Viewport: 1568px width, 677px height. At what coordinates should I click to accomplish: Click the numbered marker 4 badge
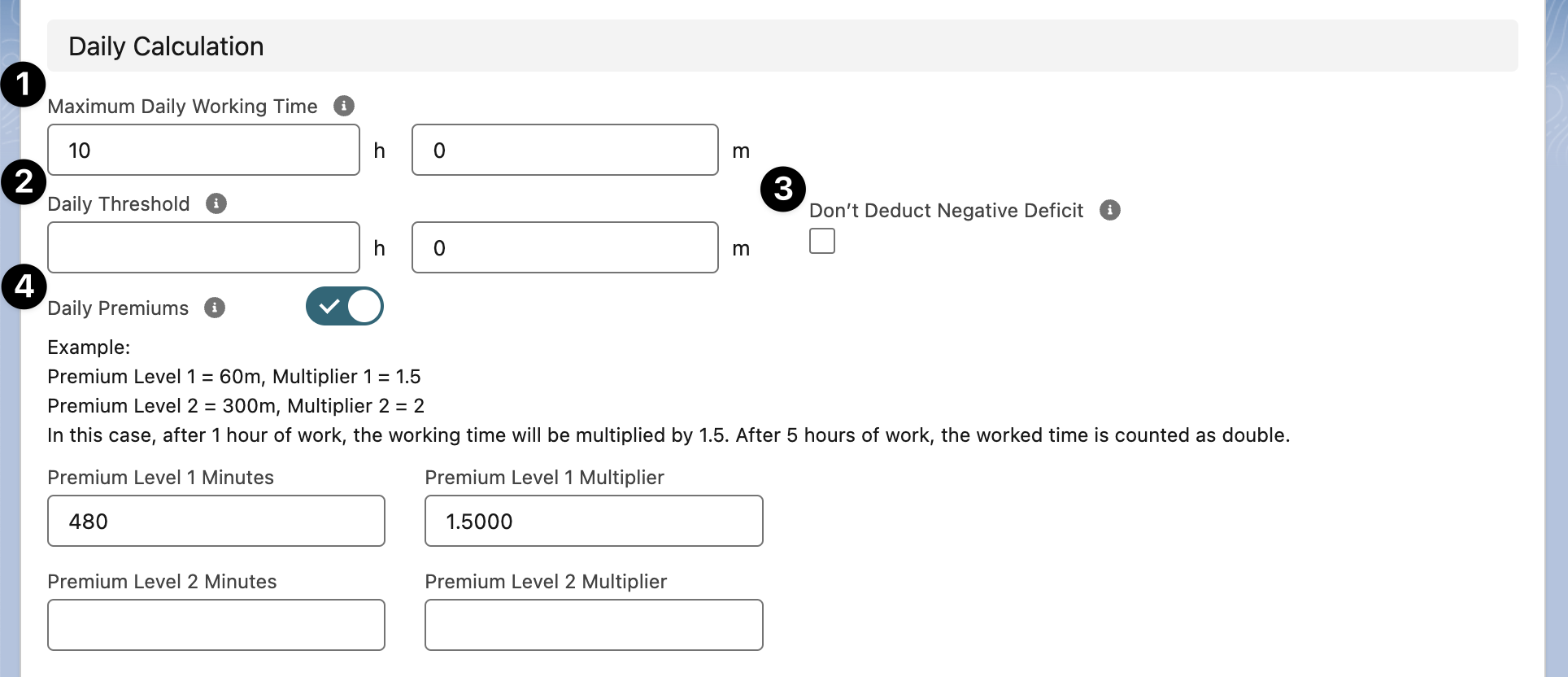pos(24,287)
